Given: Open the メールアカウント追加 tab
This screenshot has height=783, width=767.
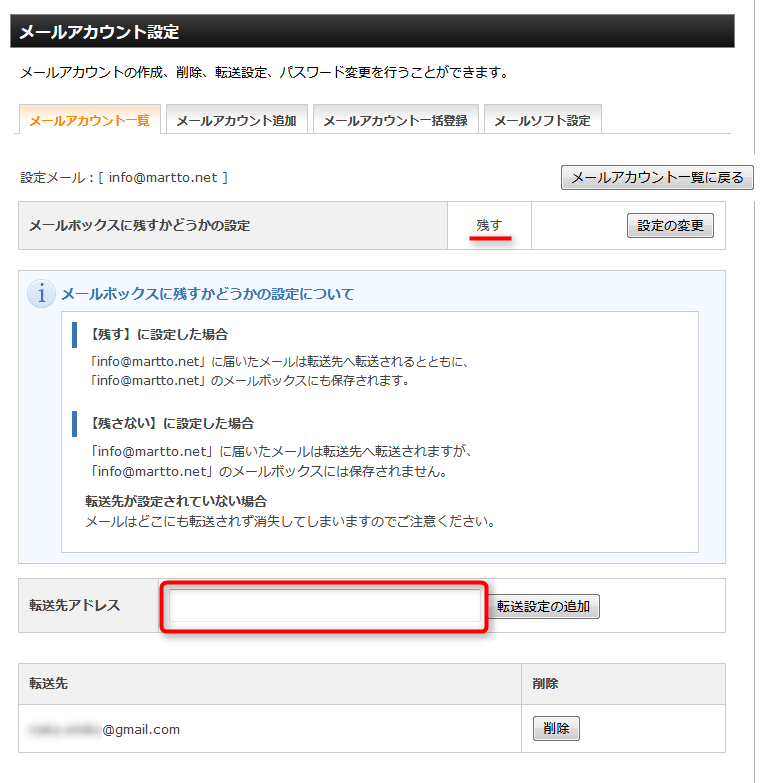Looking at the screenshot, I should (x=236, y=121).
